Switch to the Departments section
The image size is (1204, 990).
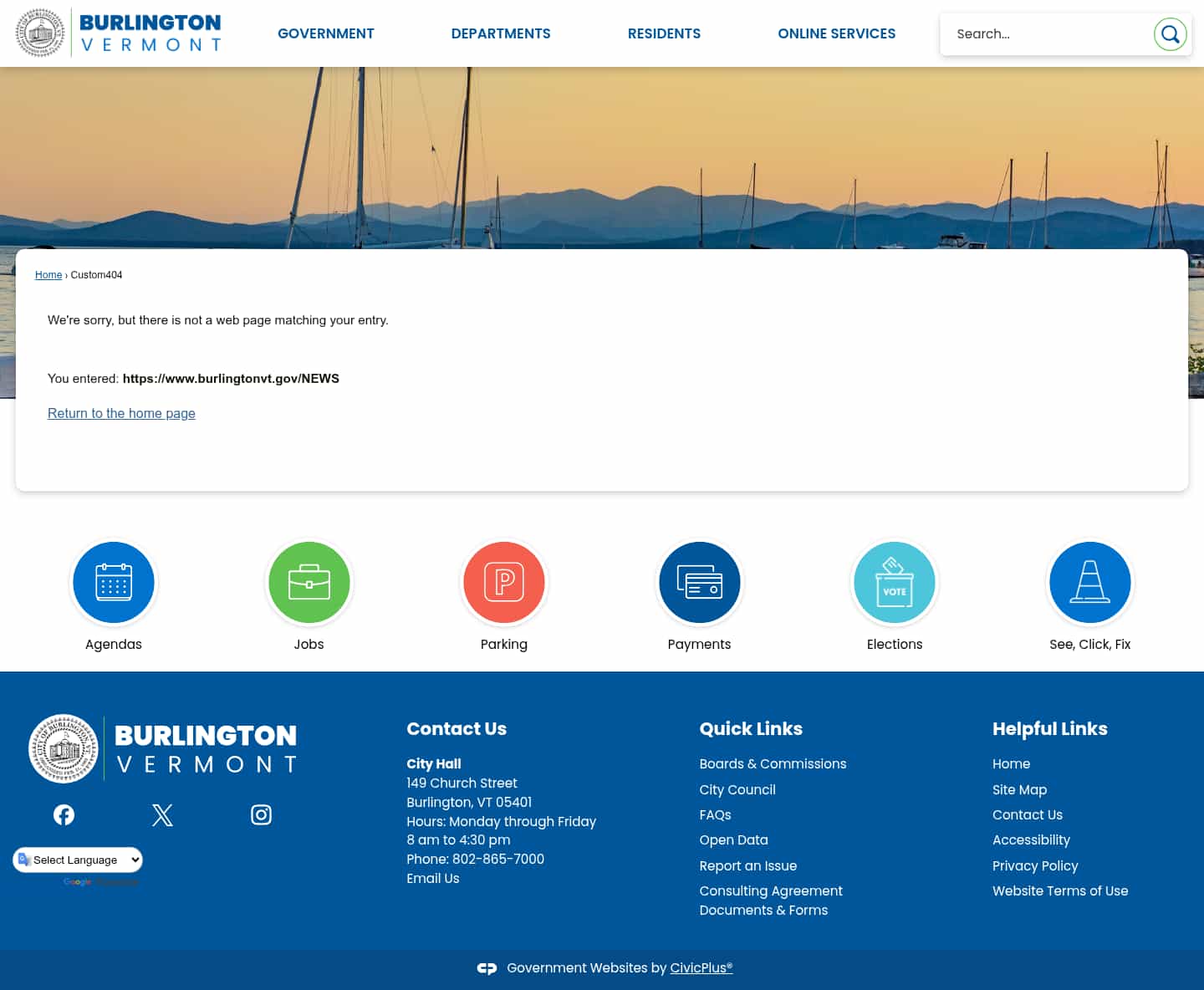[501, 33]
